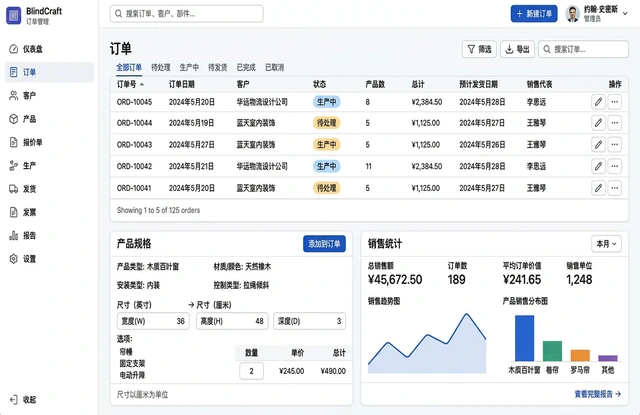Viewport: 640px width, 415px height.
Task: Open the 发货 sidebar item
Action: [x=49, y=189]
